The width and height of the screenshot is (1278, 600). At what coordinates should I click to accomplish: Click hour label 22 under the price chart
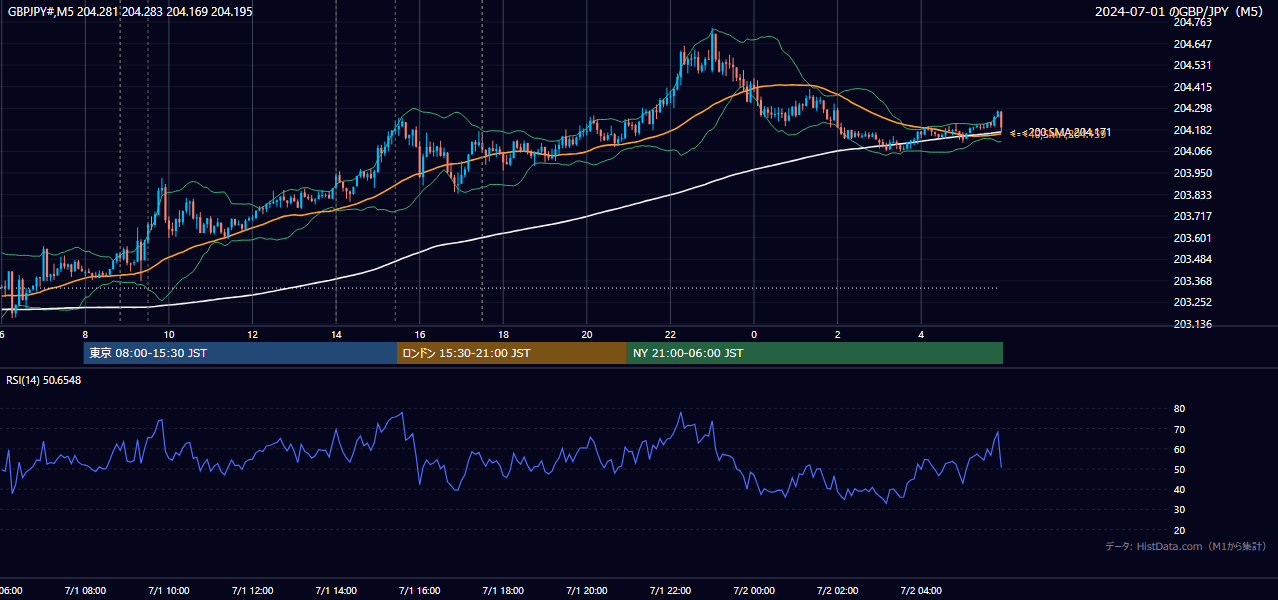(671, 335)
